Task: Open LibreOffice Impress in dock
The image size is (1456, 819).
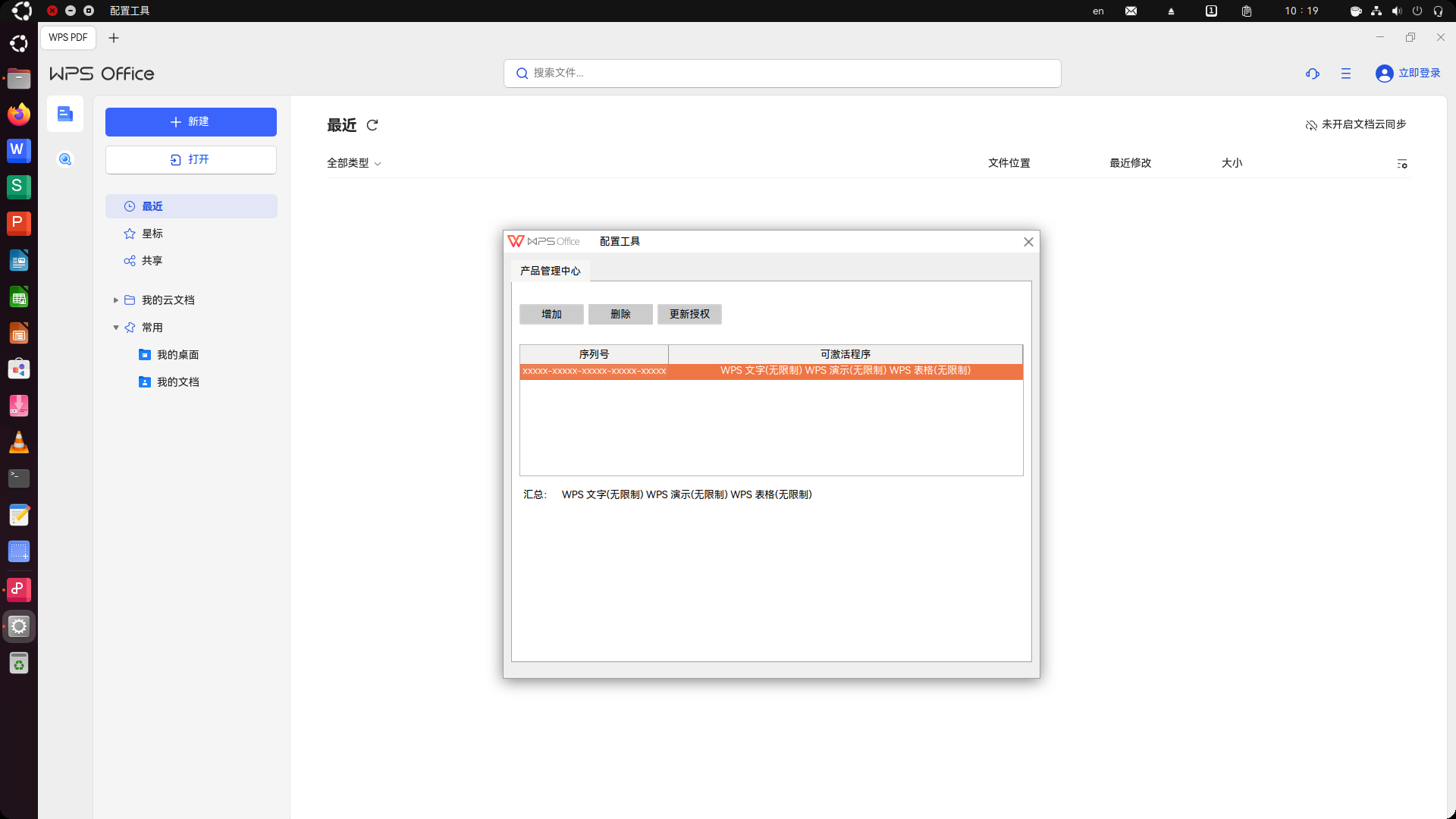Action: click(x=19, y=334)
